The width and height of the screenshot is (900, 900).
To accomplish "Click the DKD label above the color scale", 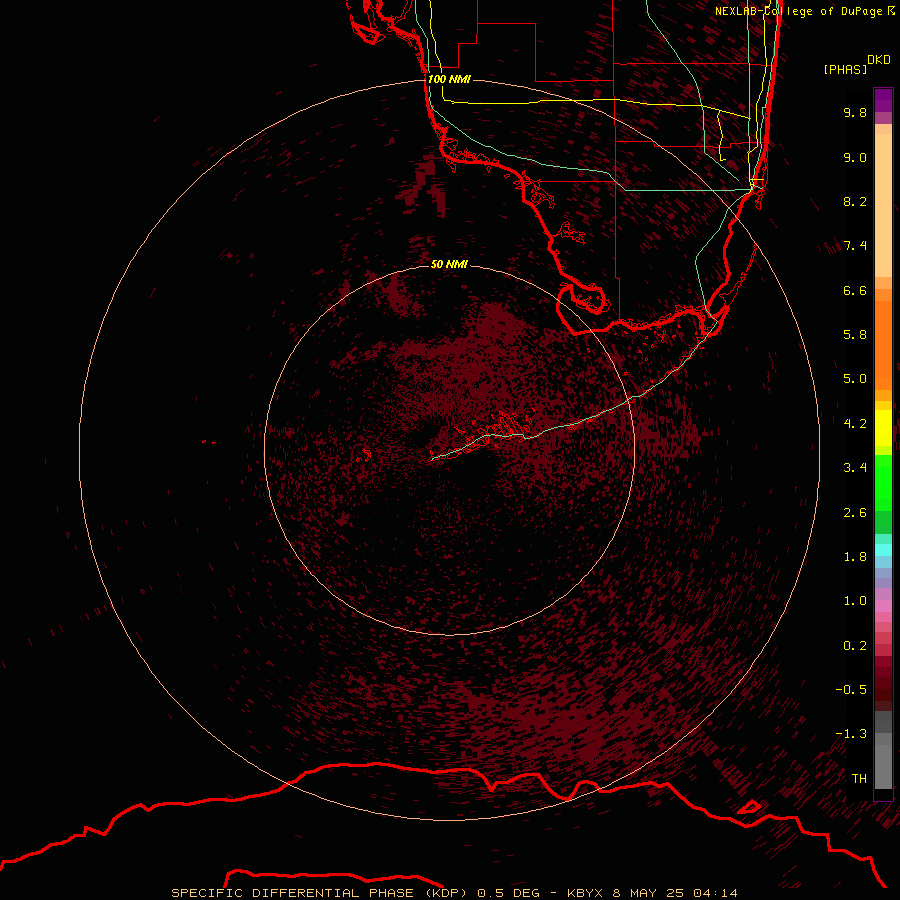I will pyautogui.click(x=879, y=60).
